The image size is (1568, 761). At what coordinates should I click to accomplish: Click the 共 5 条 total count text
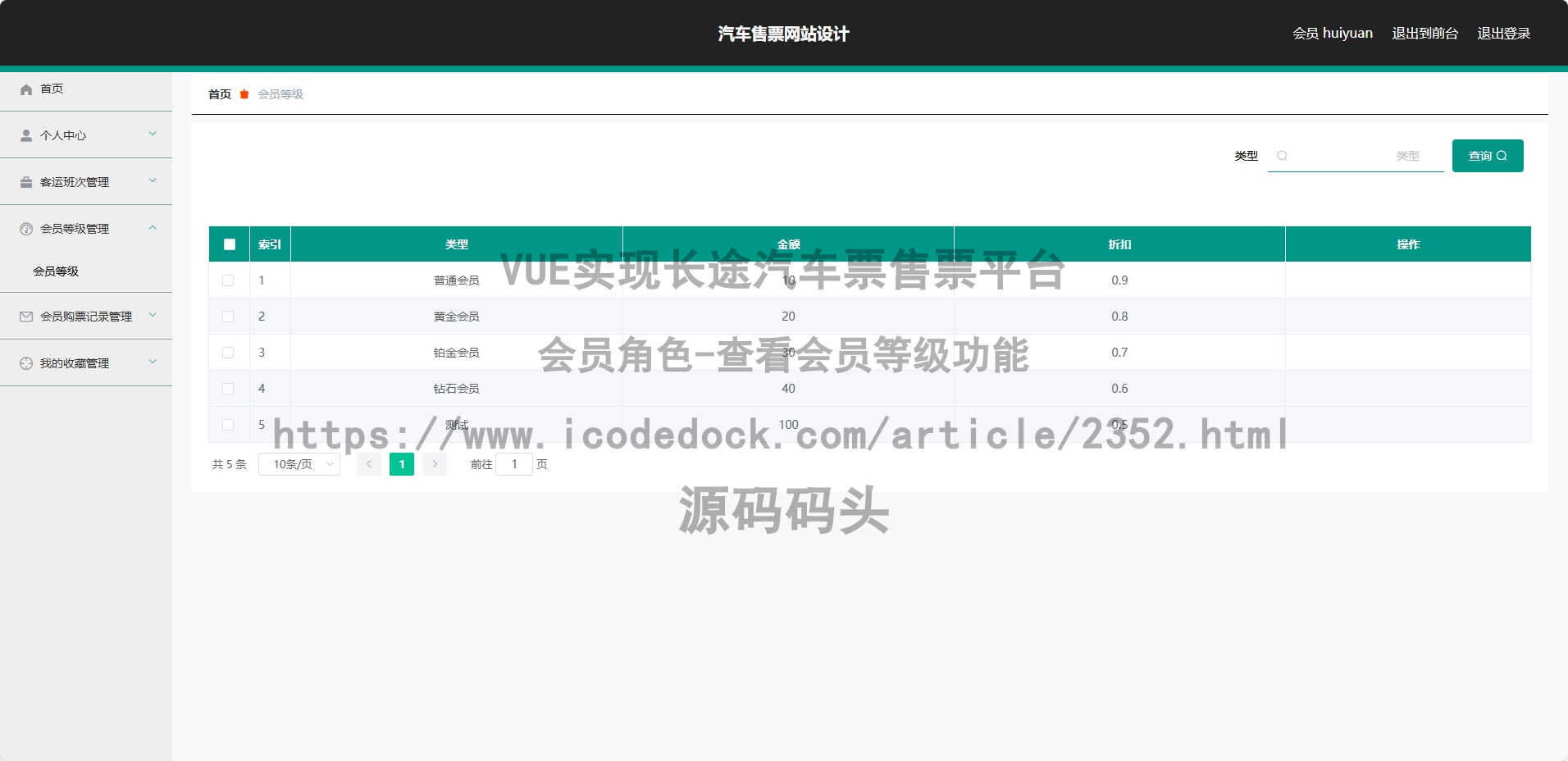pos(230,464)
